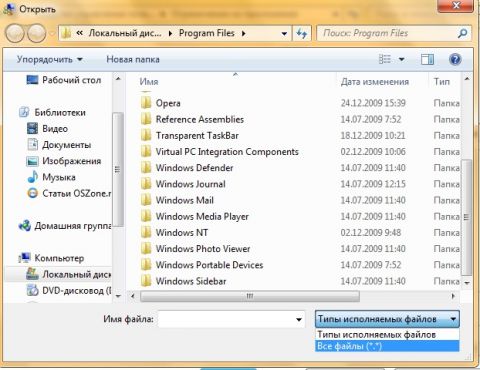This screenshot has width=480, height=370.
Task: Select the Windows Photo Viewer folder
Action: (x=195, y=249)
